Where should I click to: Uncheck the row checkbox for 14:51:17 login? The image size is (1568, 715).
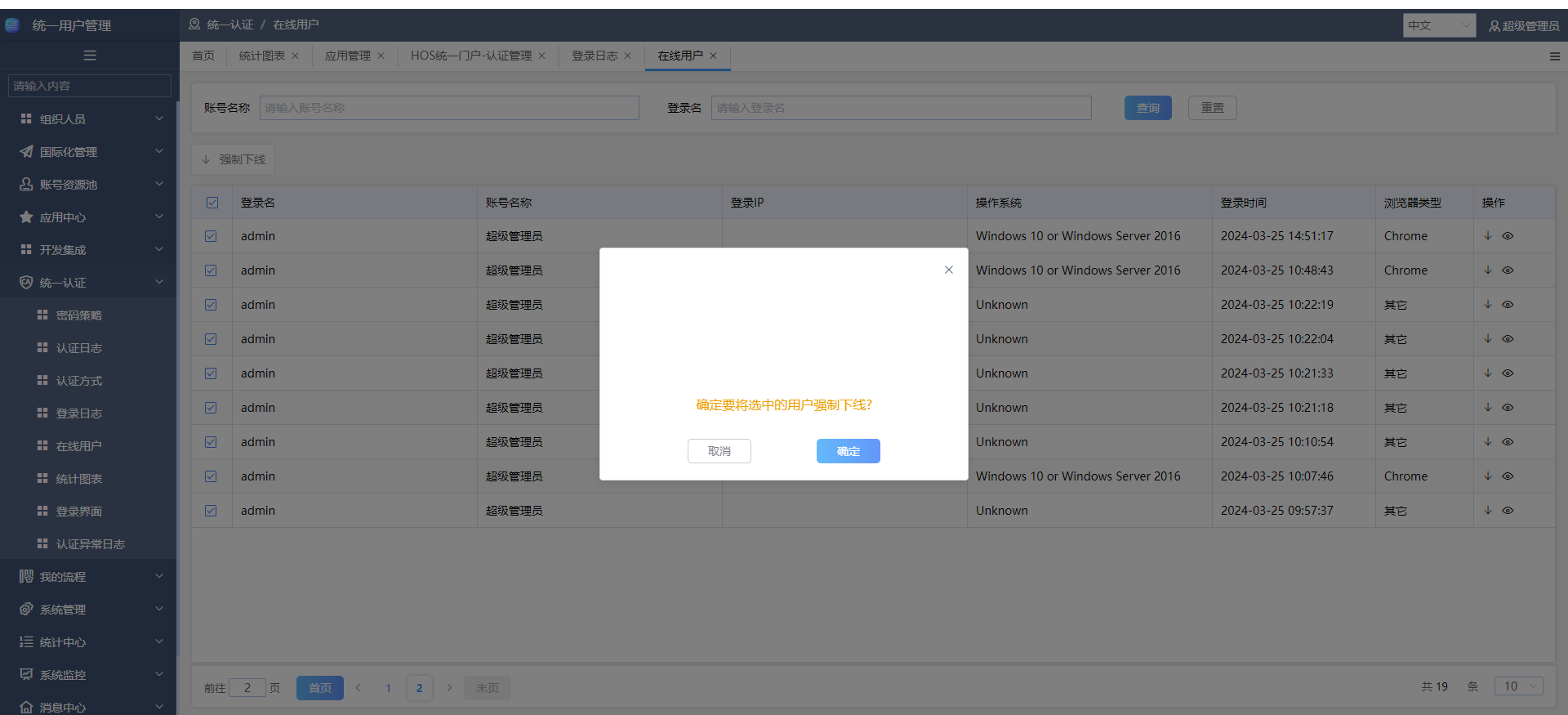click(211, 236)
